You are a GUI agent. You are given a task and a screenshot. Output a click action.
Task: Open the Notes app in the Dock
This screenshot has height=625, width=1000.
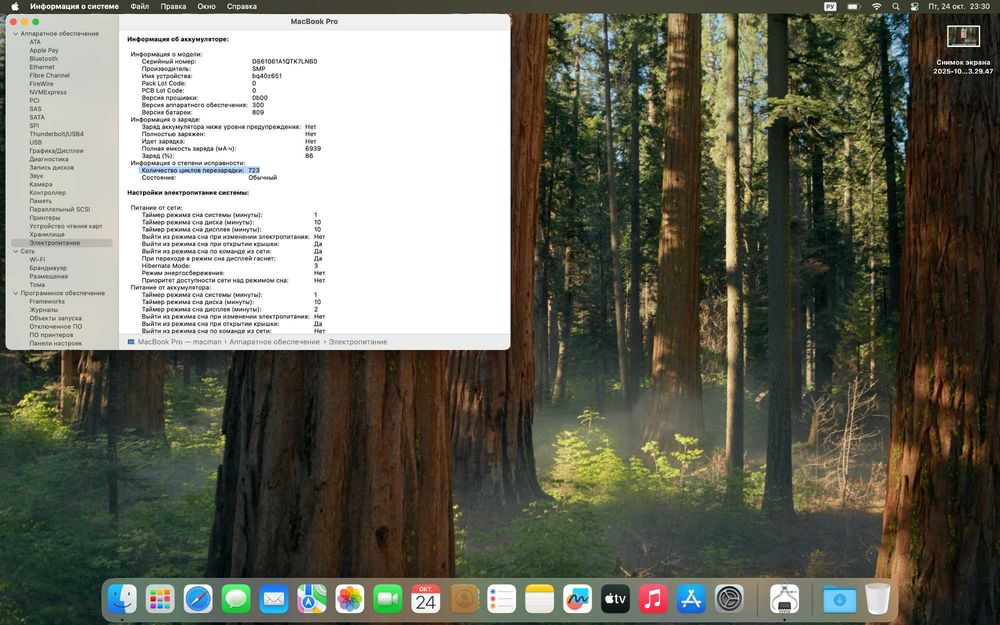click(540, 599)
